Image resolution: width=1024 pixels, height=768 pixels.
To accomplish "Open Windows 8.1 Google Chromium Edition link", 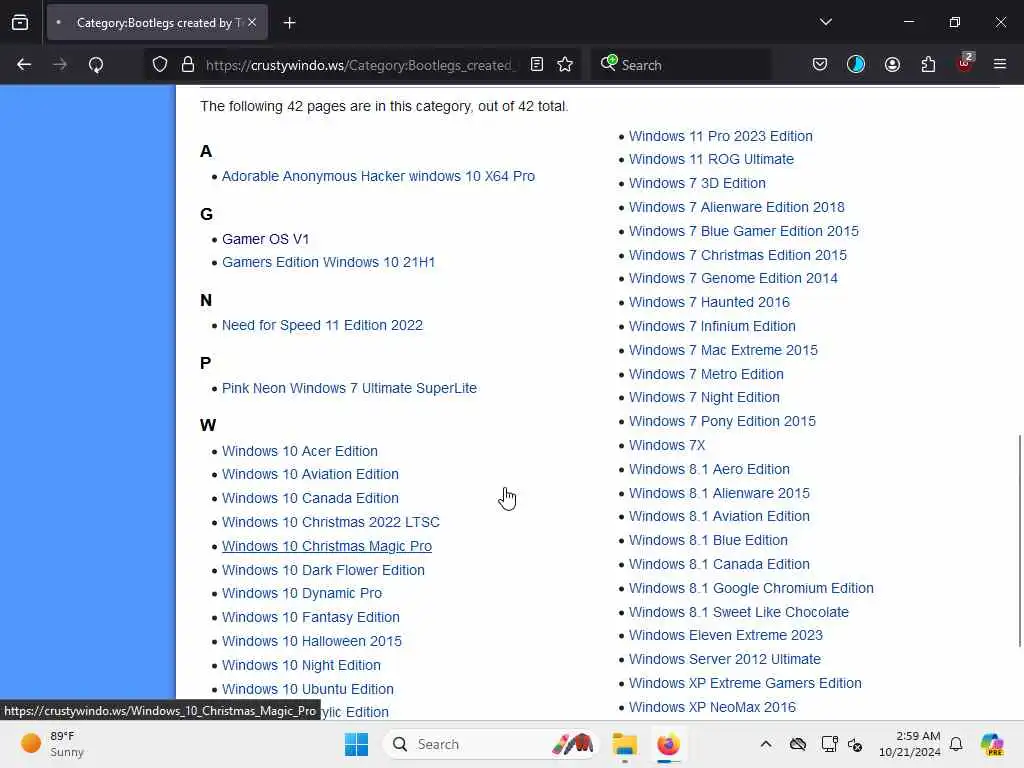I will click(x=751, y=588).
